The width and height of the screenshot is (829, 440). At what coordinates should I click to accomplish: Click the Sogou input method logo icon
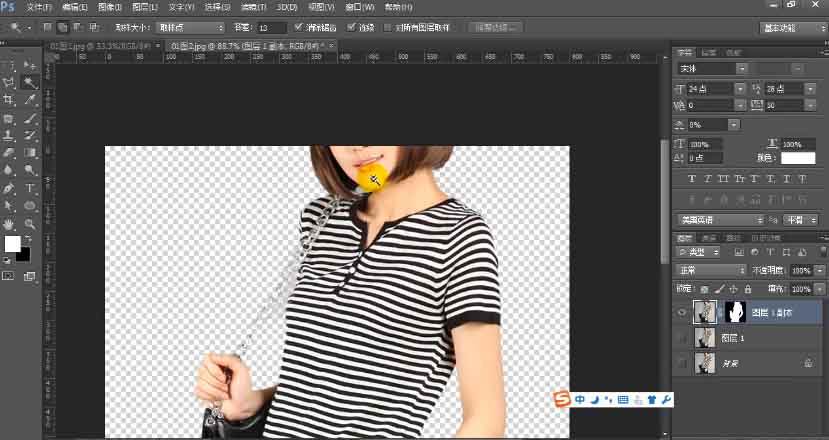pyautogui.click(x=563, y=400)
